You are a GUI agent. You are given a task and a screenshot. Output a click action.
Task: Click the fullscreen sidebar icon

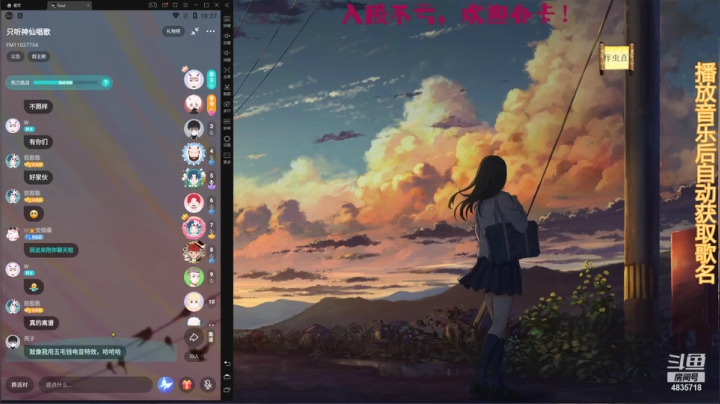(227, 72)
